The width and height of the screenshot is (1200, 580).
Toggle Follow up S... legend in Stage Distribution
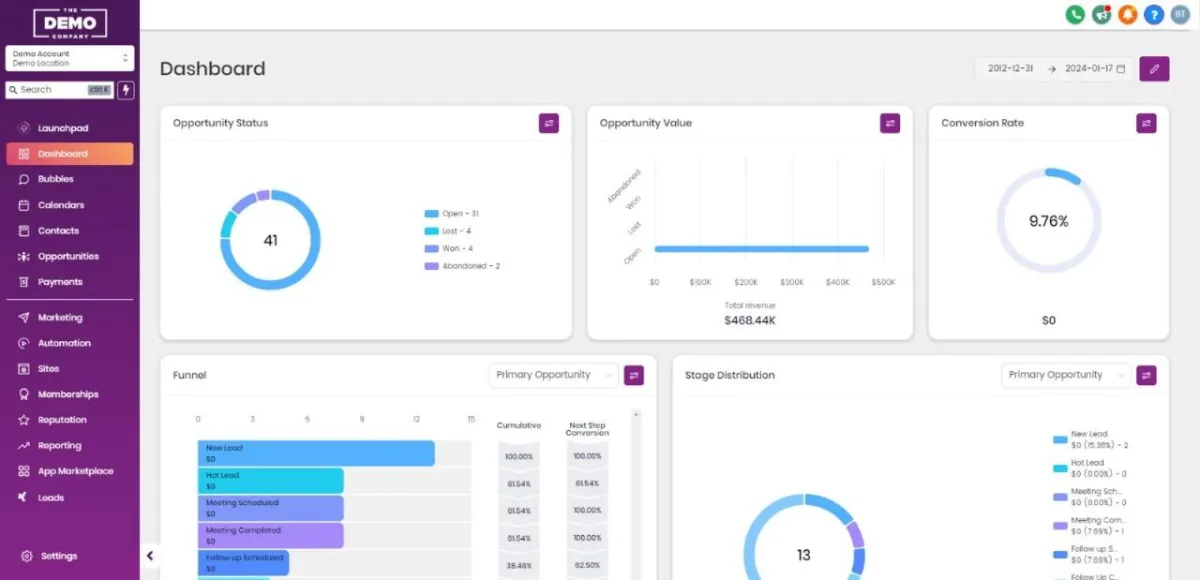(1092, 554)
